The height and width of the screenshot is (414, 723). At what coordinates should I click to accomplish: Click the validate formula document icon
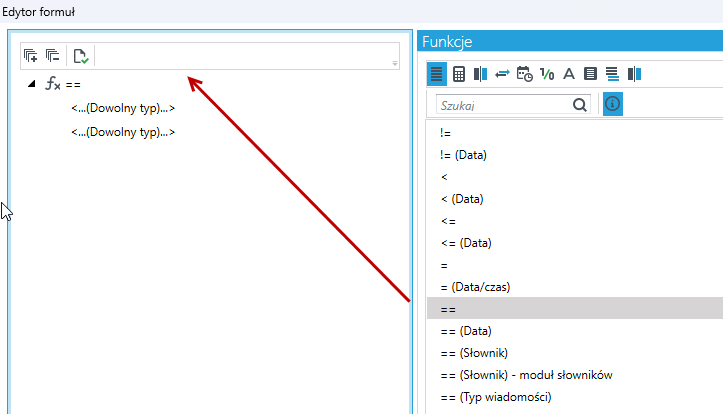pyautogui.click(x=81, y=56)
